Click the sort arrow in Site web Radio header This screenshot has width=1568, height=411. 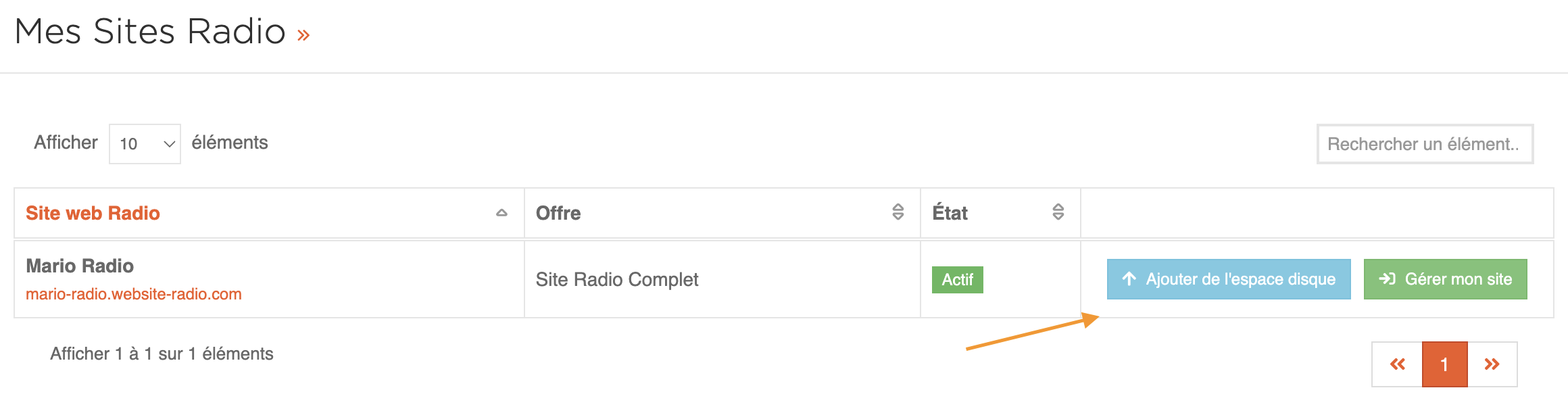501,213
